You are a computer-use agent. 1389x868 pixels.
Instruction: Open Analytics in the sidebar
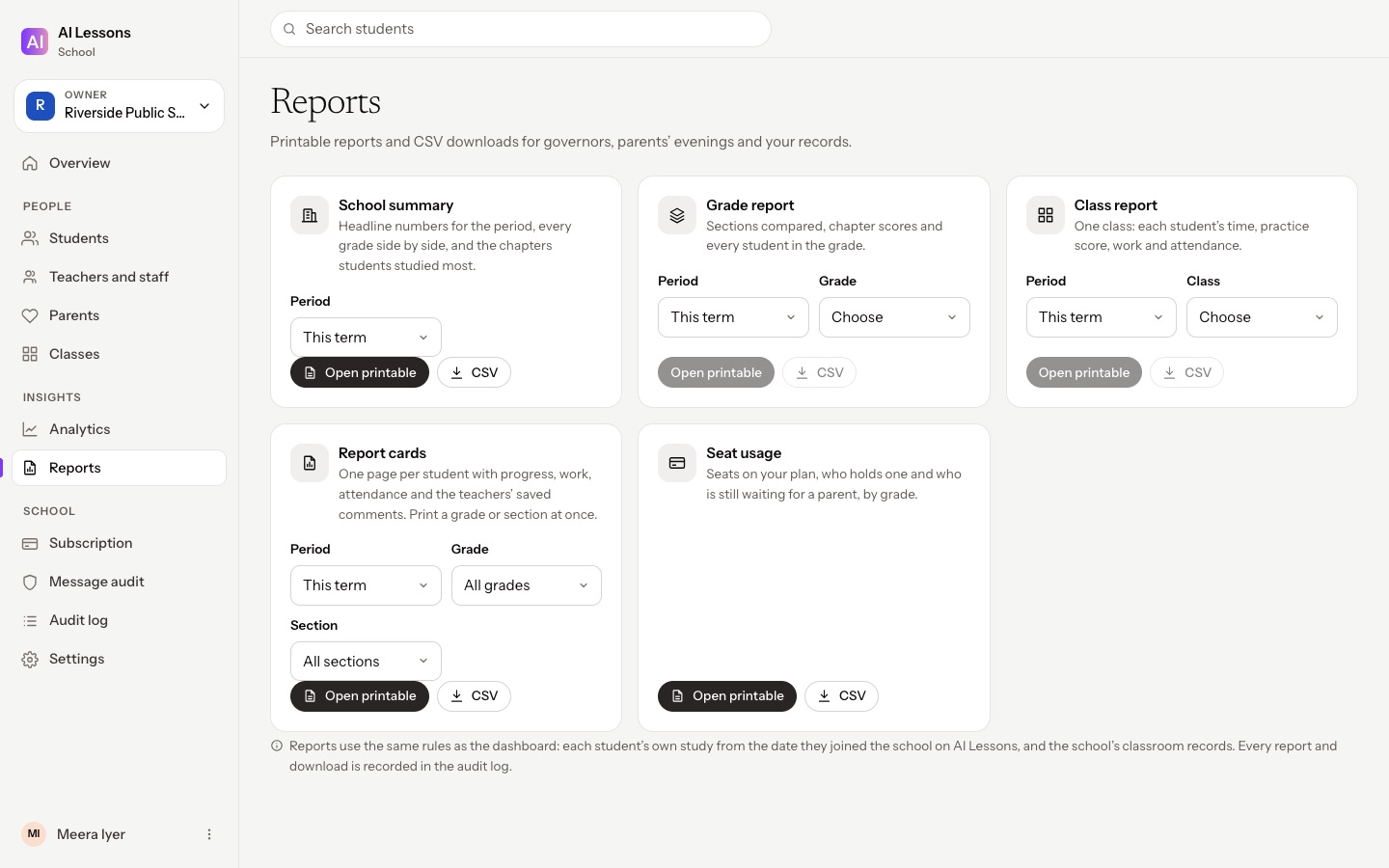click(120, 429)
